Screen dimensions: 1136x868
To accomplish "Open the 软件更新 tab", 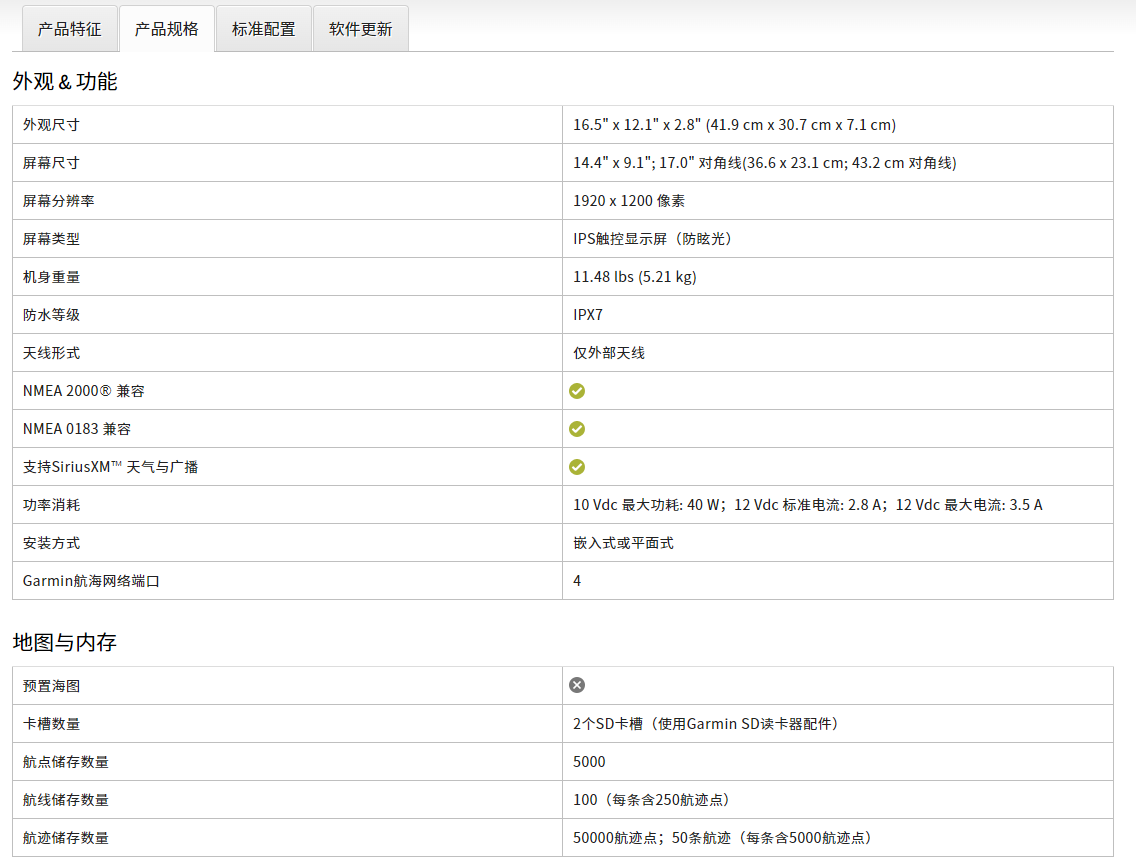I will pos(361,29).
